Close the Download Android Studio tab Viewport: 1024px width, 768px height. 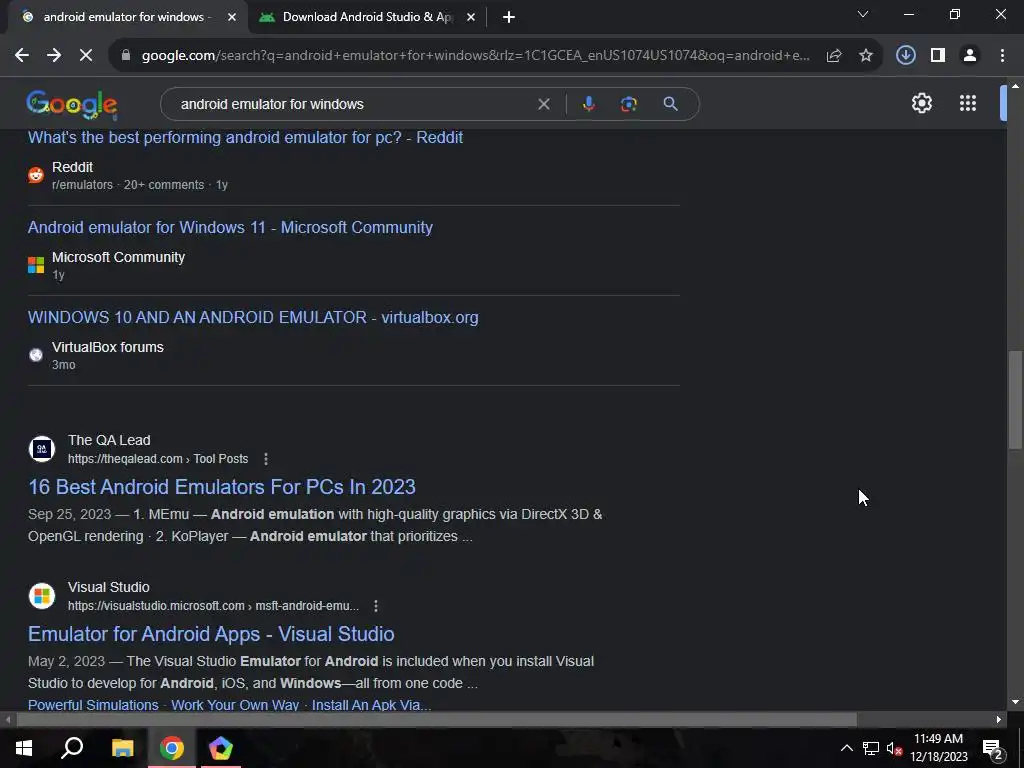click(x=471, y=18)
